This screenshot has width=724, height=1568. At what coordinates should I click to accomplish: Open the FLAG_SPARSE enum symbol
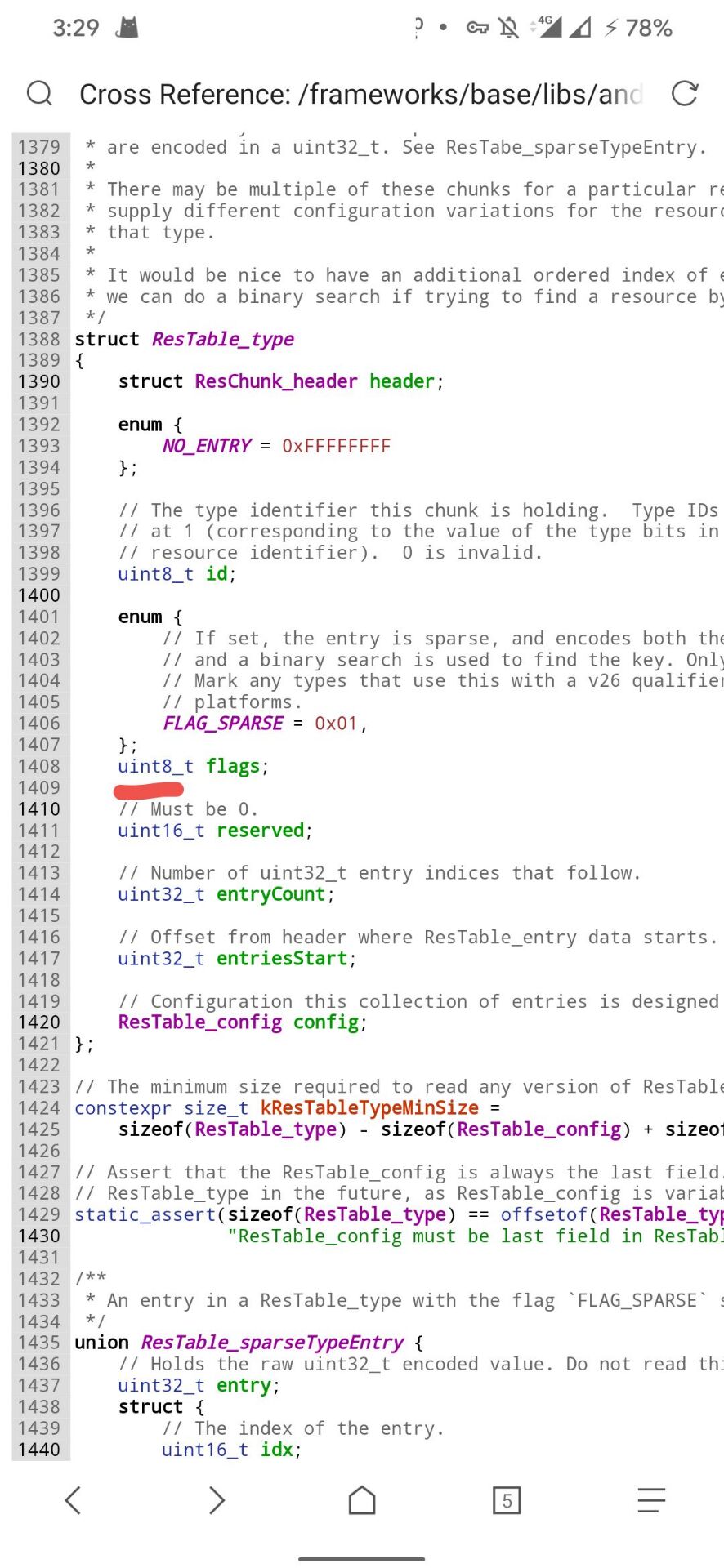click(223, 724)
